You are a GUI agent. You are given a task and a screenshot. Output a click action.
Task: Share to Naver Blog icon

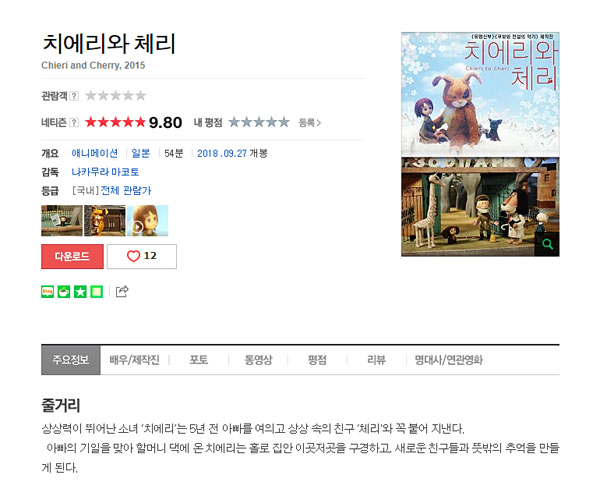tap(47, 292)
